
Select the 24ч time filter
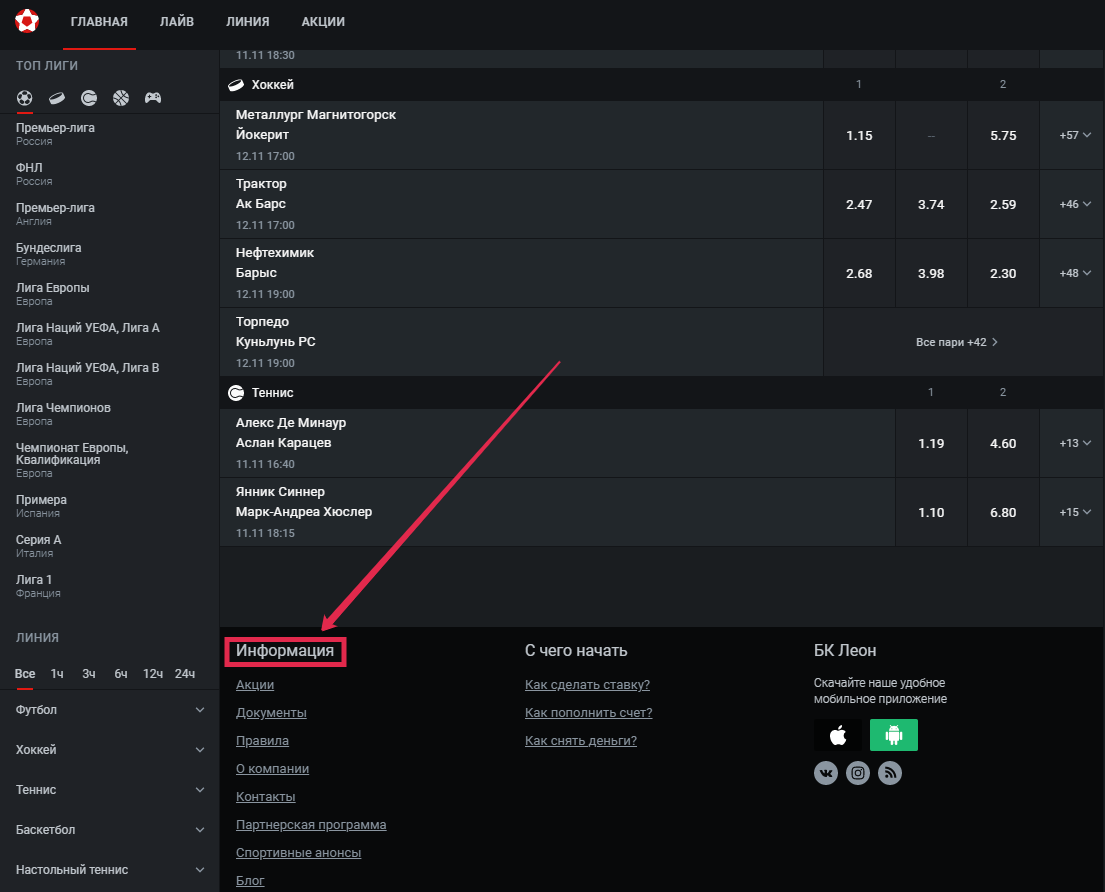[x=184, y=674]
